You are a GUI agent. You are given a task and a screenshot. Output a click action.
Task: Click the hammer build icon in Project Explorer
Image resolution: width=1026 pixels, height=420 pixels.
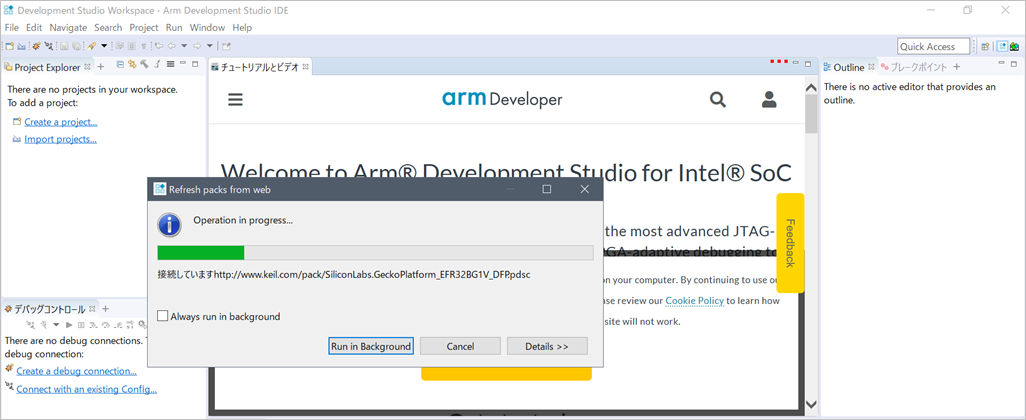tap(144, 64)
